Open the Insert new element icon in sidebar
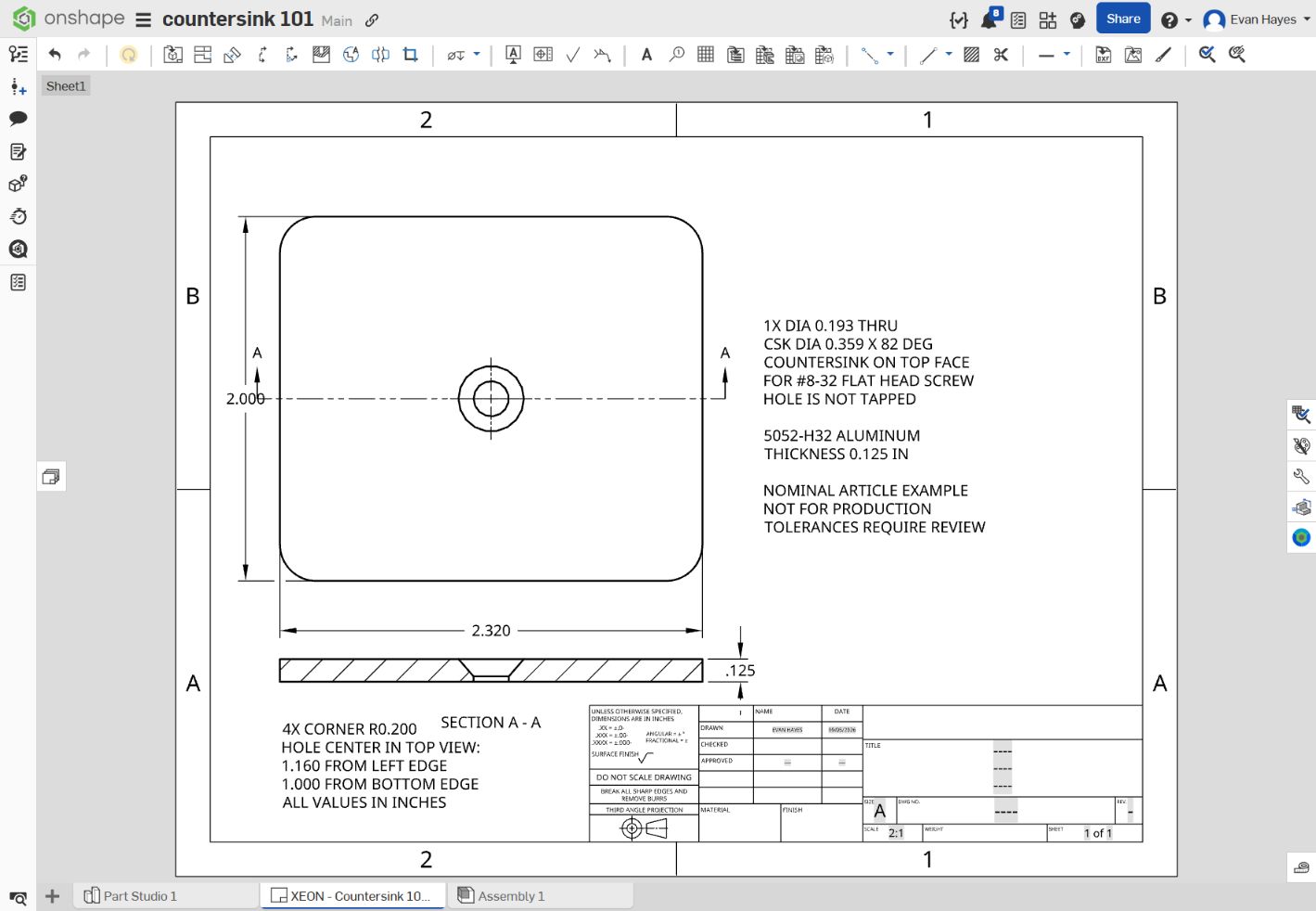The image size is (1316, 911). (x=18, y=86)
